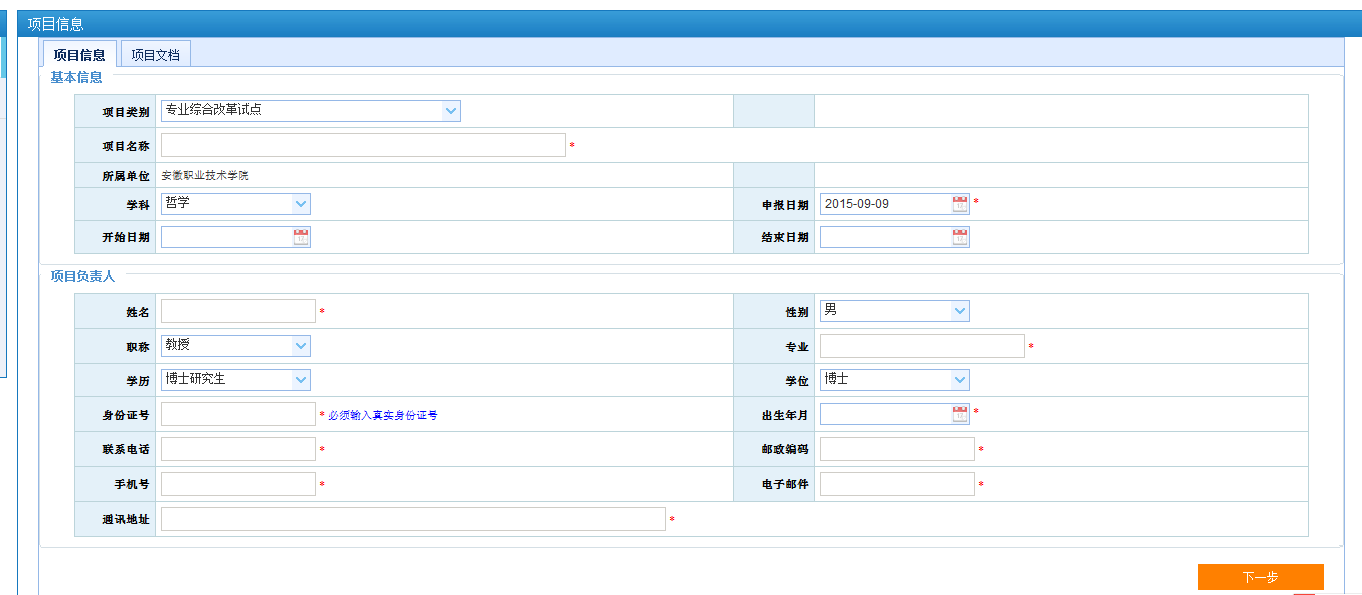
Task: Click the 邮政编码 input field
Action: (897, 449)
